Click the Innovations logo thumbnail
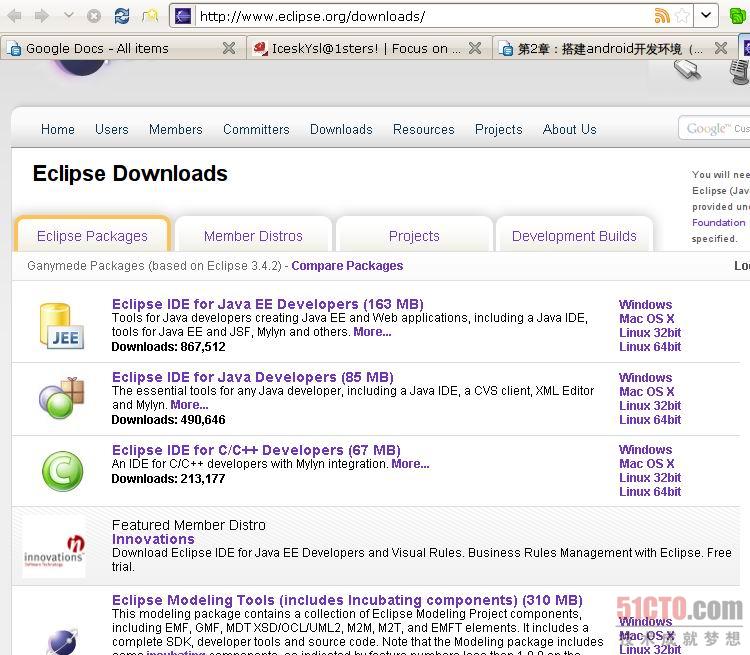This screenshot has height=655, width=750. (x=54, y=548)
